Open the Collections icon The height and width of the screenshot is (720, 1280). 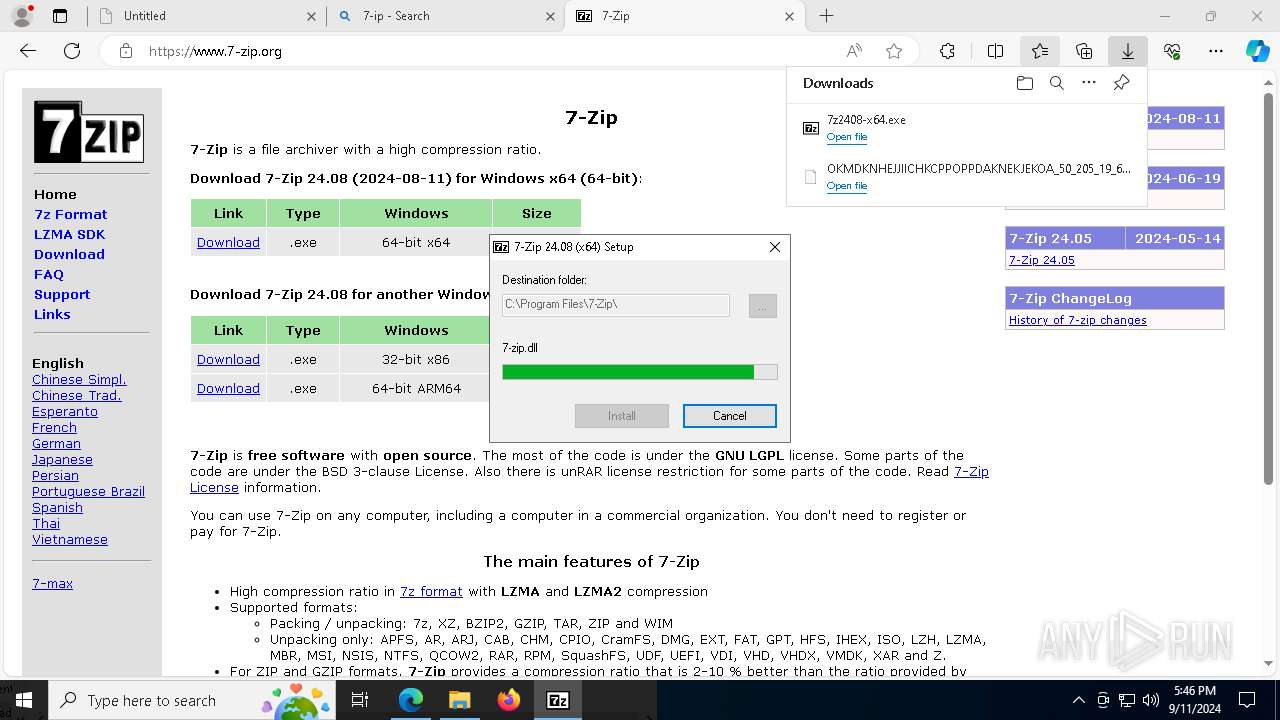tap(1084, 51)
